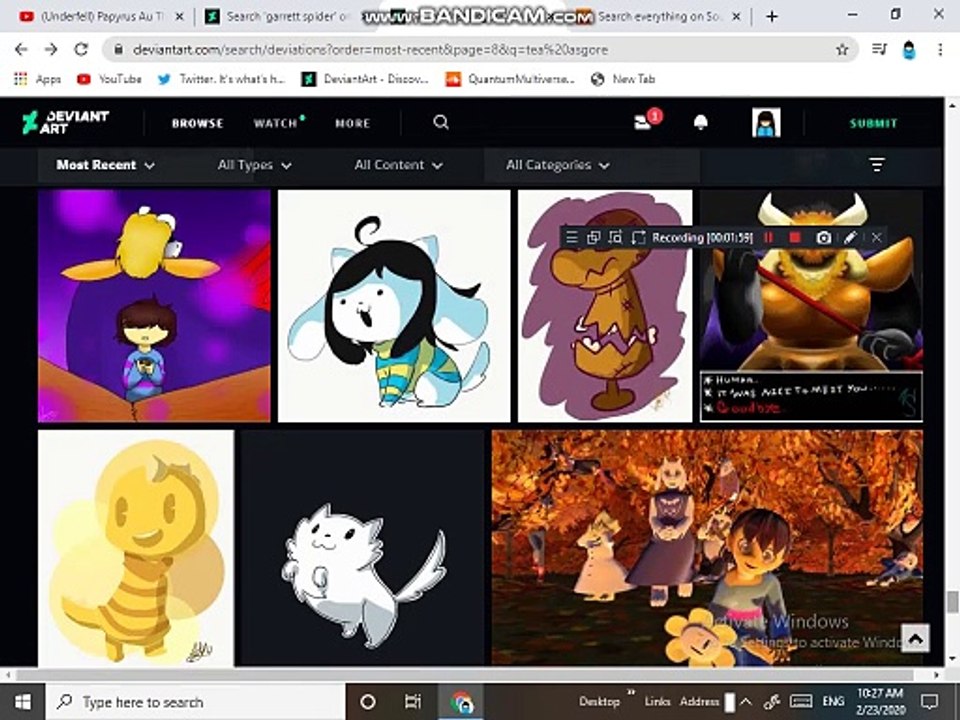
Task: Click the horizontal scrollbar at bottom
Action: [465, 675]
